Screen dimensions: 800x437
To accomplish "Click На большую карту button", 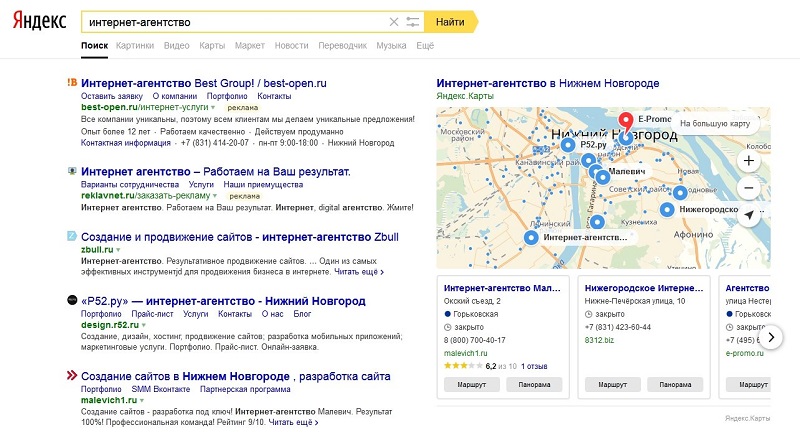I will pos(715,123).
